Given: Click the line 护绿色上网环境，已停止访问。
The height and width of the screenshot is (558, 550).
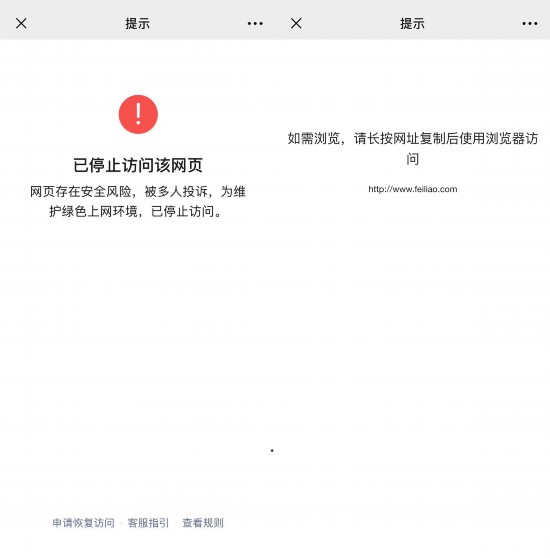Looking at the screenshot, I should 135,211.
